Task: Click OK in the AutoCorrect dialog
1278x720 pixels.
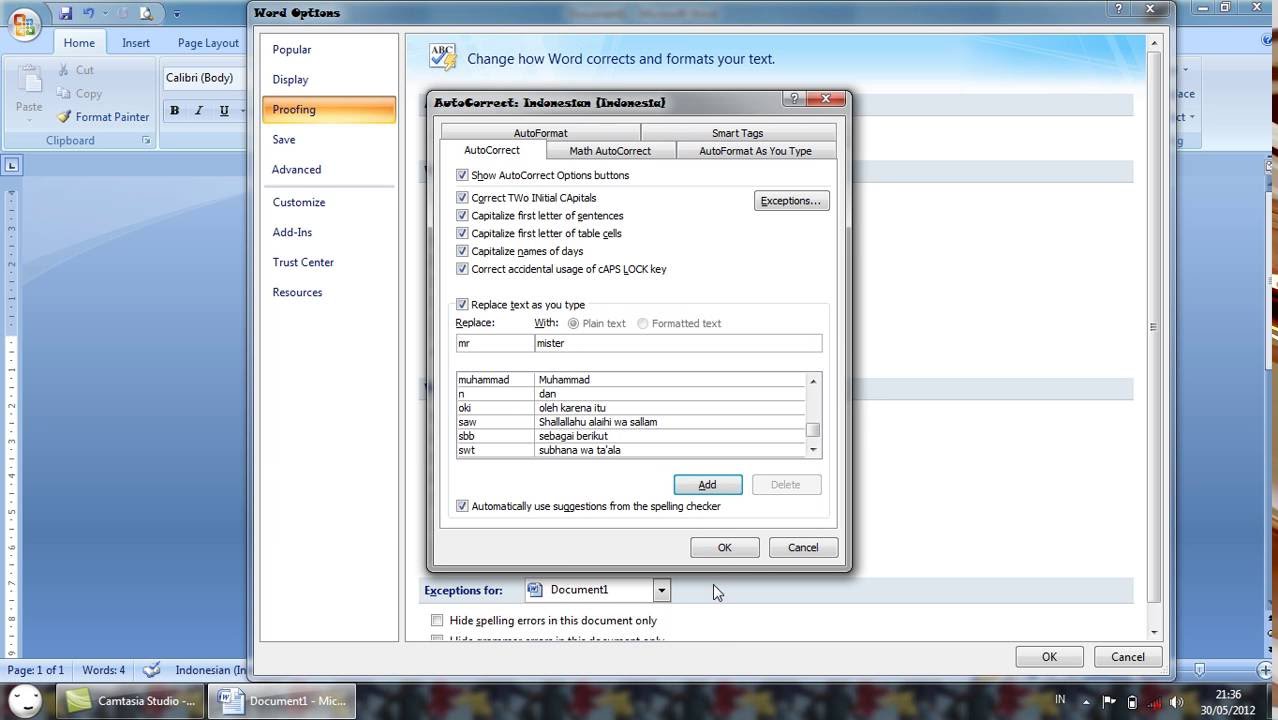Action: coord(724,548)
